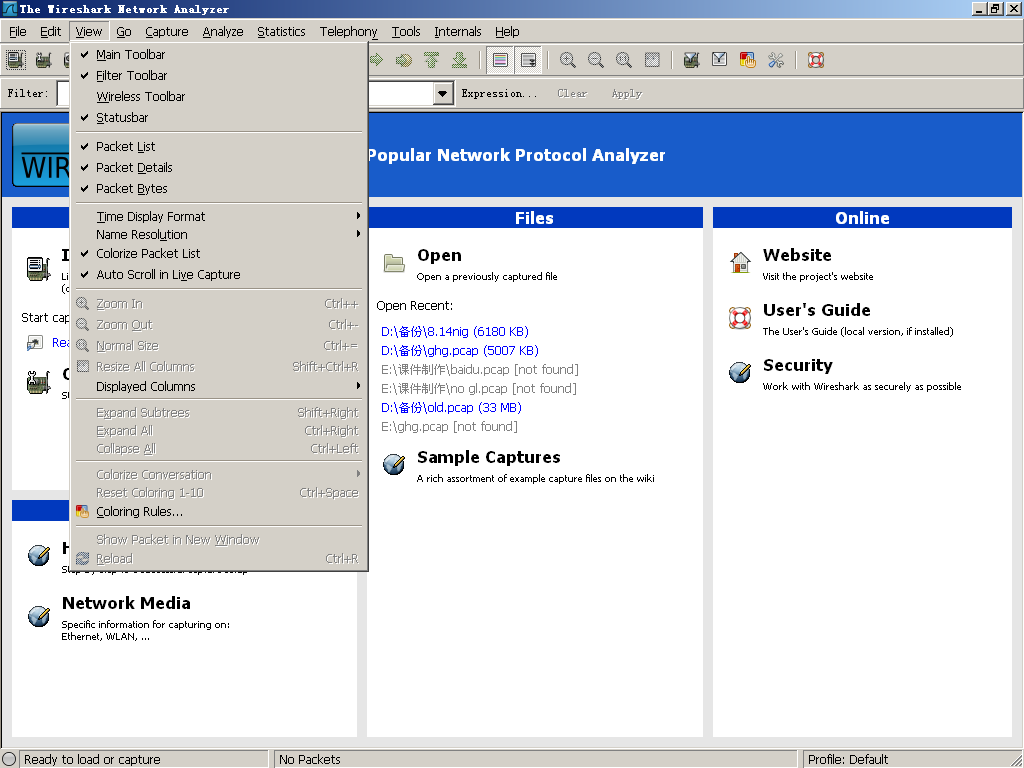Click the Sample Captures globe icon
Screen dimensions: 1024x768
click(394, 464)
